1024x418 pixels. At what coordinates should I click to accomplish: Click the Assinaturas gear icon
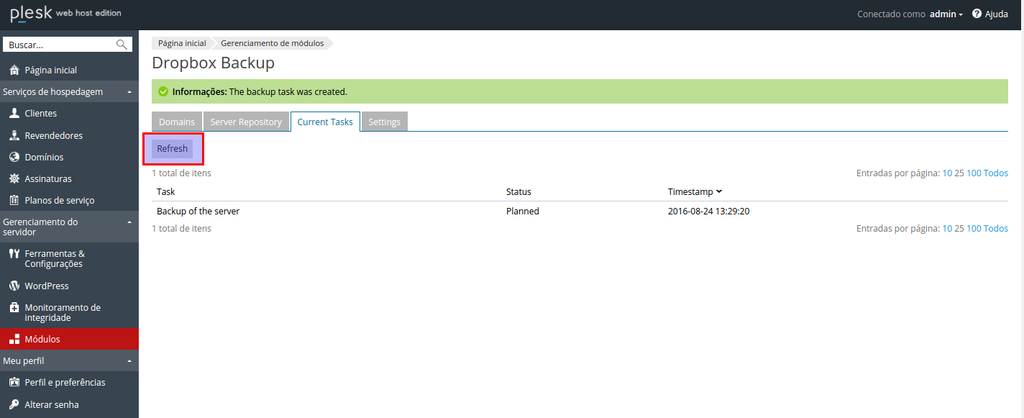pos(14,179)
